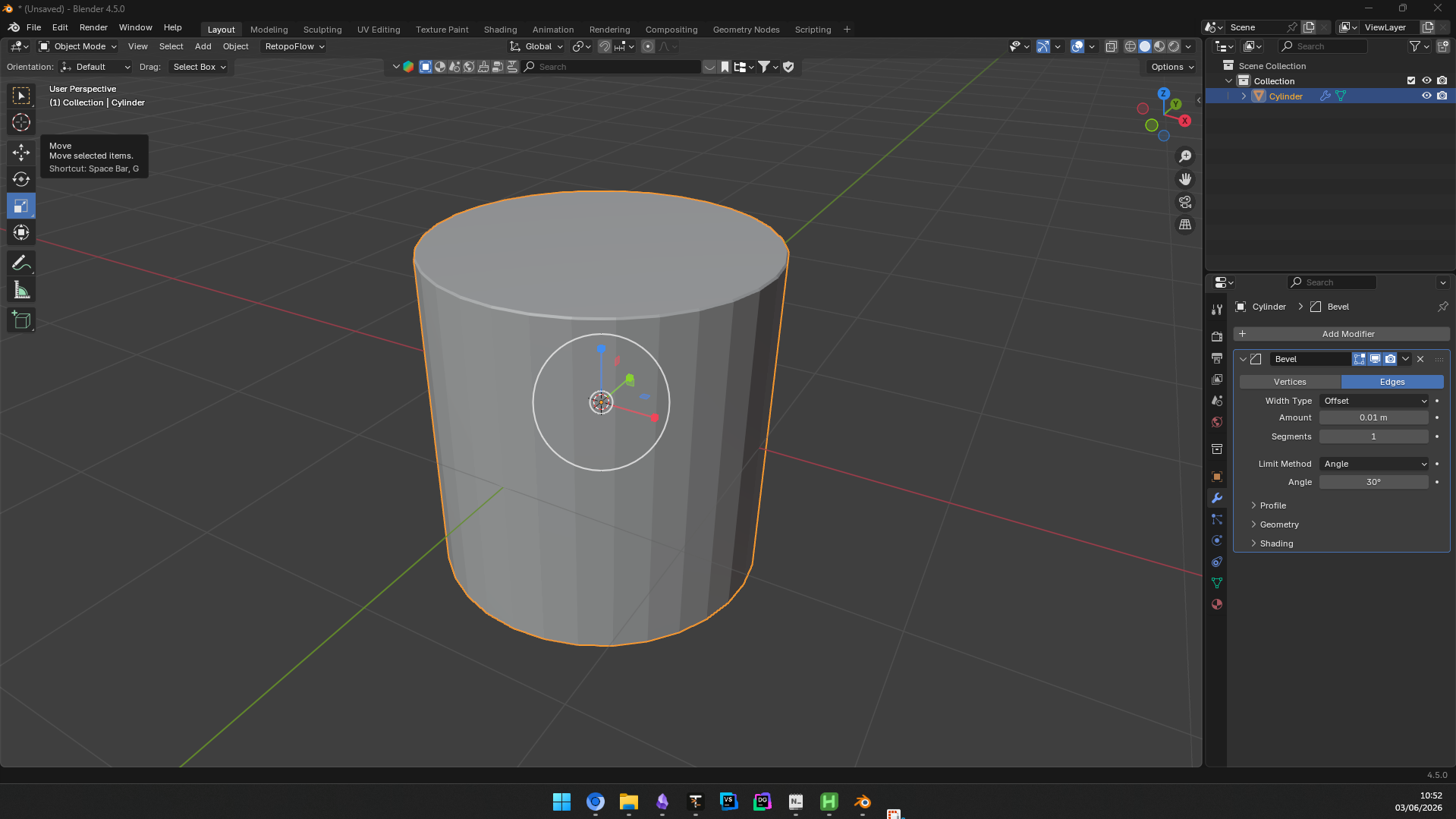Screen dimensions: 1456x819
Task: Adjust the Bevel Amount 0.01 m field
Action: 1373,417
